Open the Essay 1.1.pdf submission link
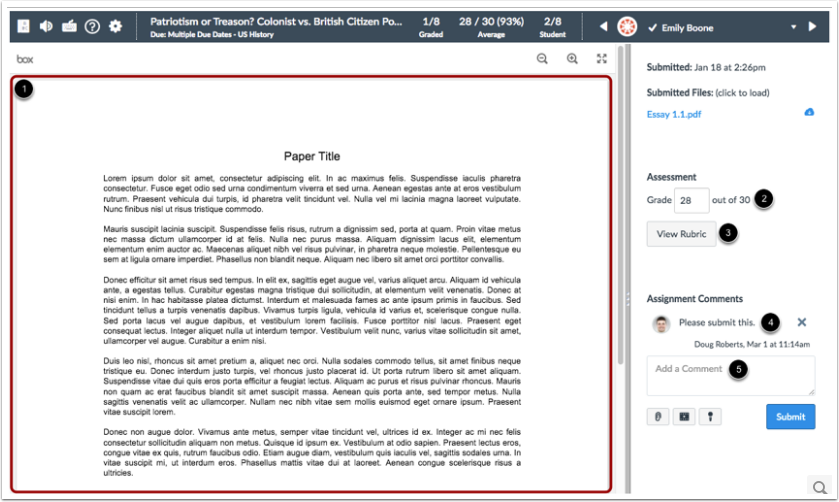This screenshot has width=839, height=502. click(674, 114)
